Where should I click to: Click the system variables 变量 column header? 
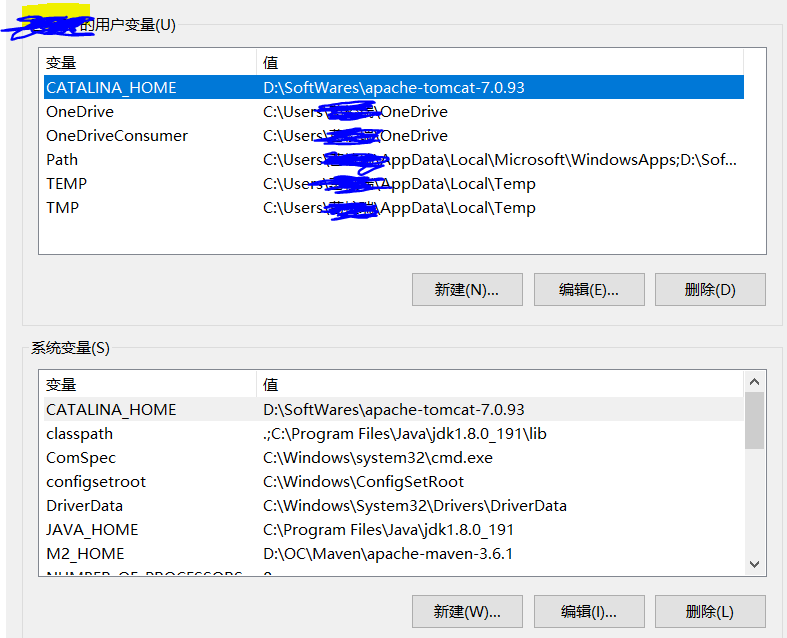(150, 385)
